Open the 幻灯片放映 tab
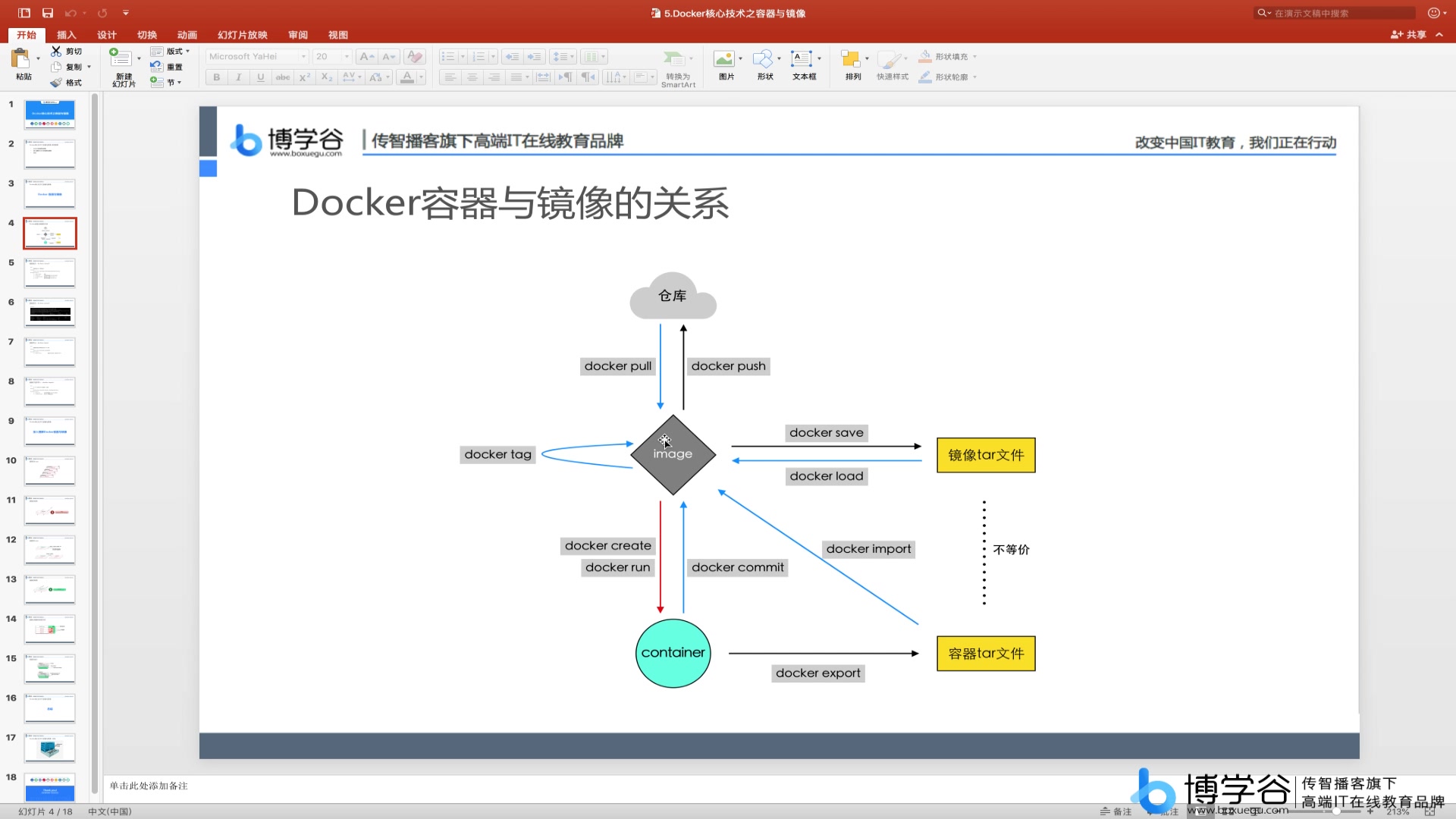1456x819 pixels. pyautogui.click(x=243, y=35)
